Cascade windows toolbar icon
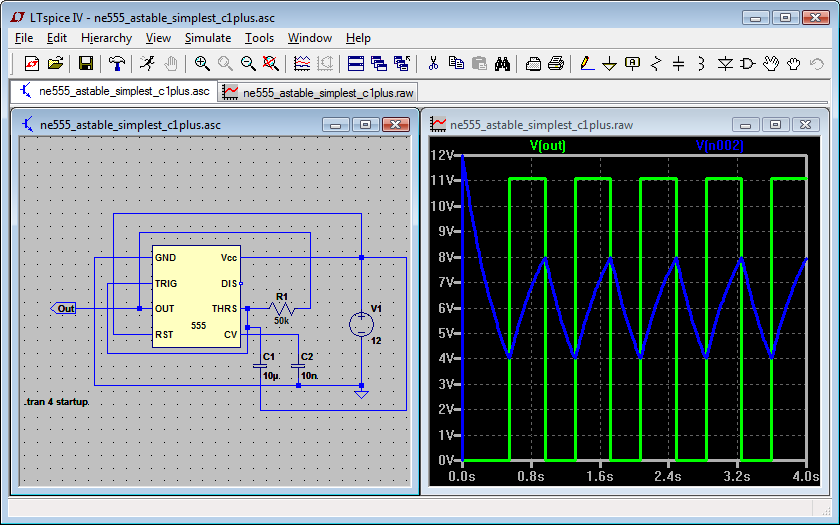The width and height of the screenshot is (840, 525). [x=379, y=64]
